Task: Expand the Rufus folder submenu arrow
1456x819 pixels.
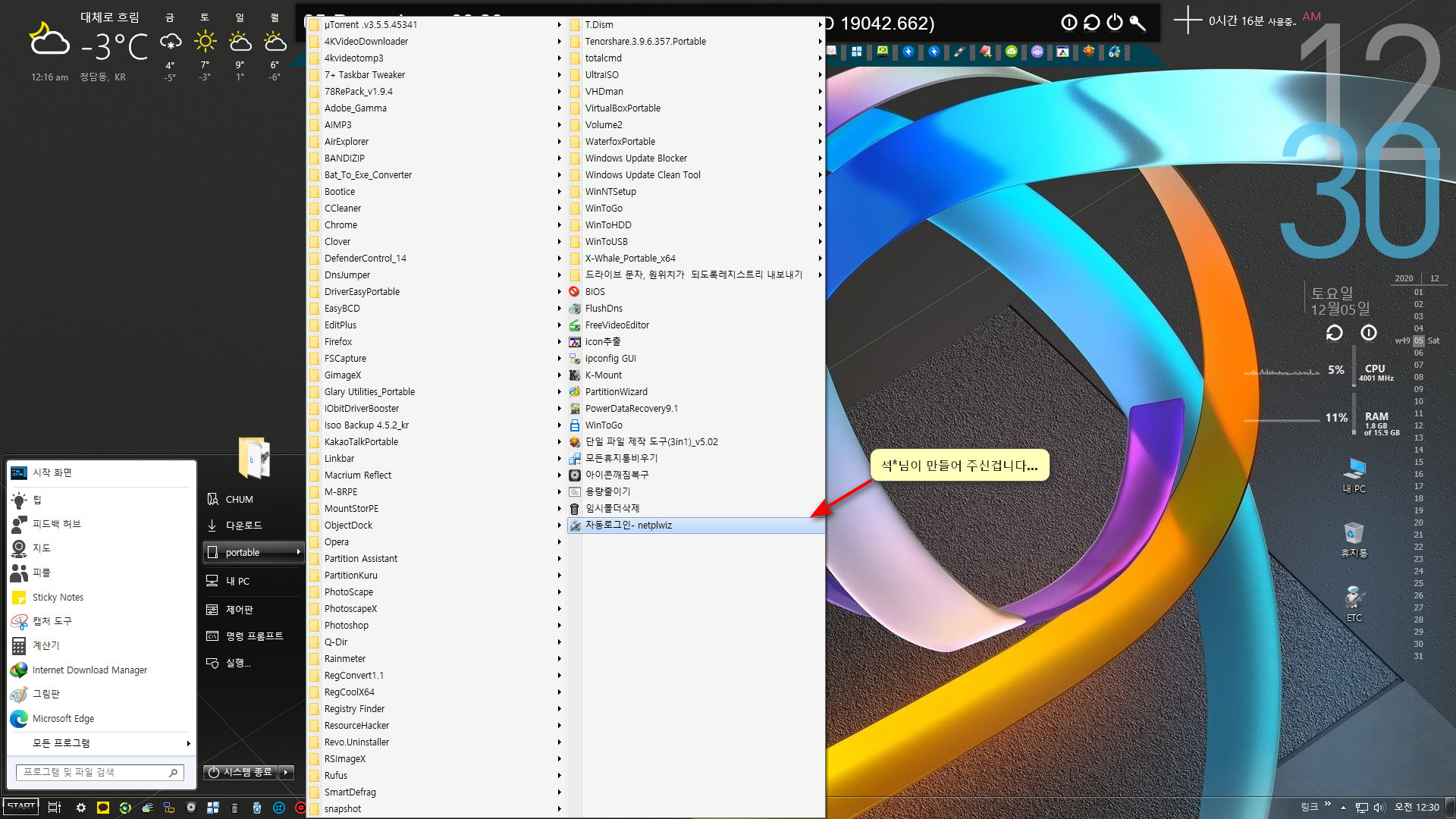Action: (x=560, y=776)
